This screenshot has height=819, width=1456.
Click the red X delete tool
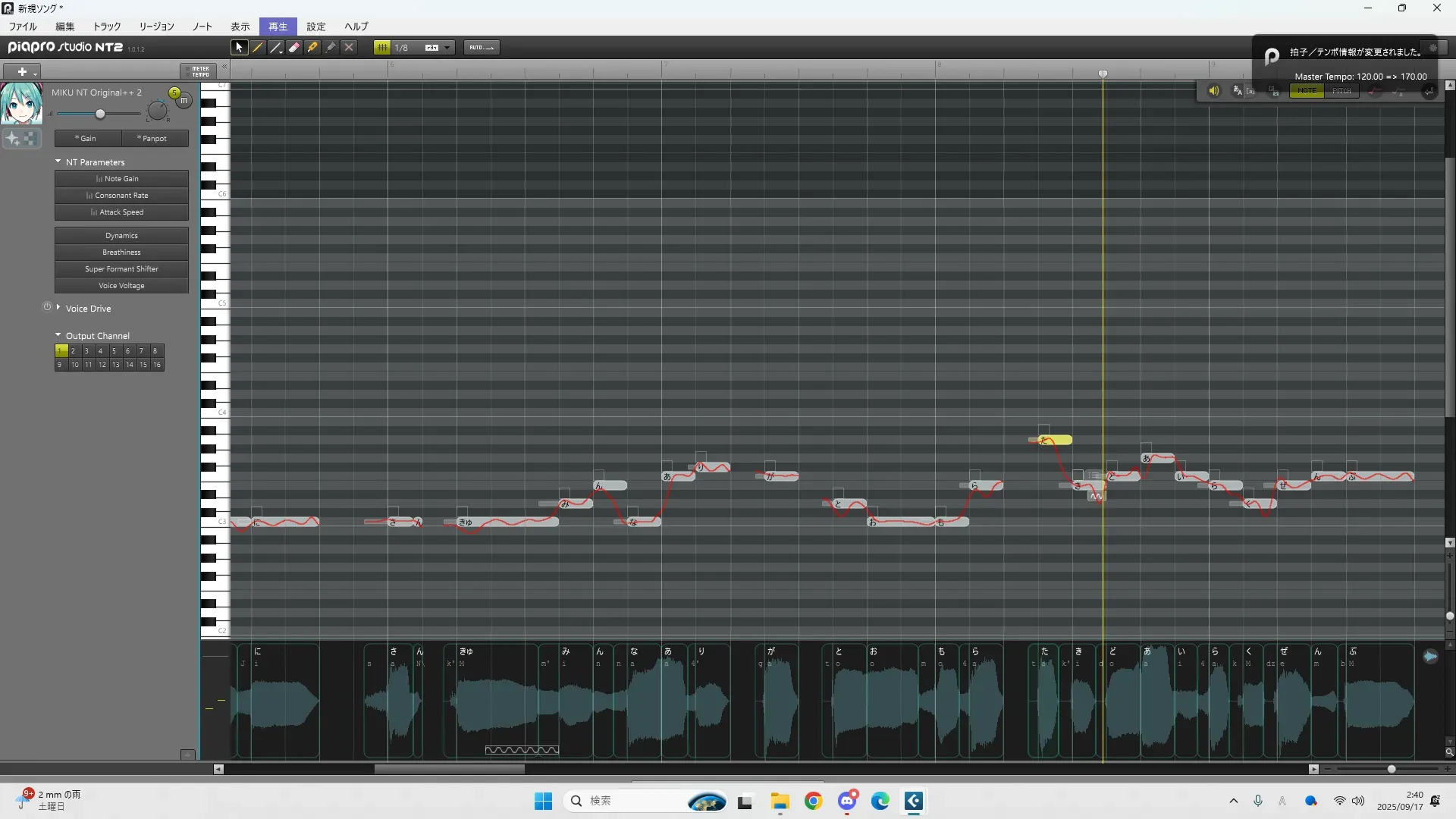(x=349, y=47)
